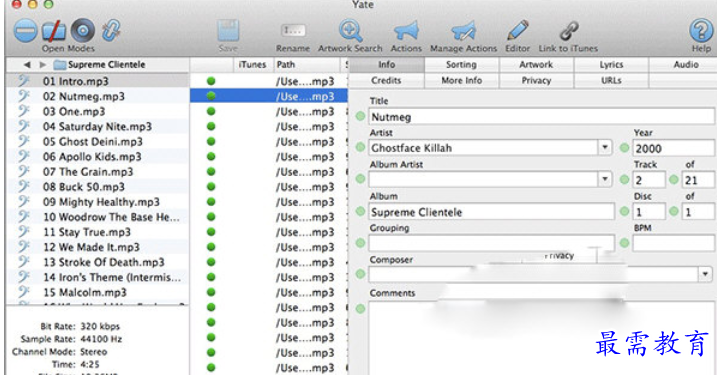Click the empty BPM field
This screenshot has width=717, height=375.
(x=673, y=243)
